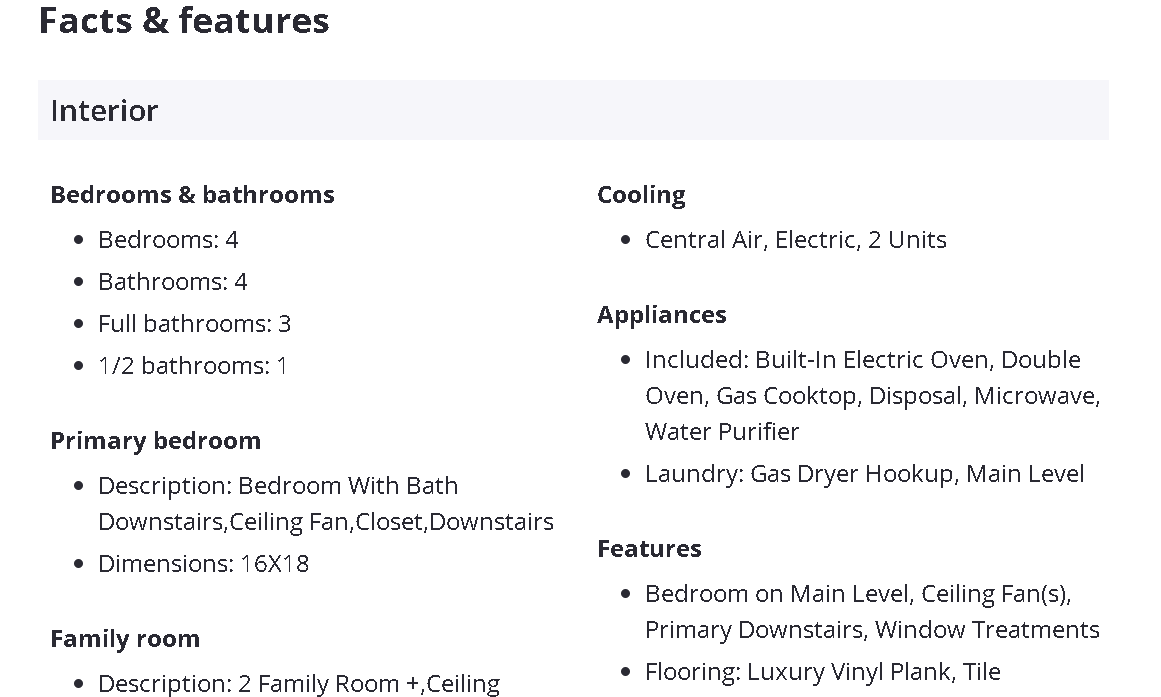Viewport: 1161px width, 697px height.
Task: Click the Central Air, Electric, 2 Units item
Action: tap(795, 240)
